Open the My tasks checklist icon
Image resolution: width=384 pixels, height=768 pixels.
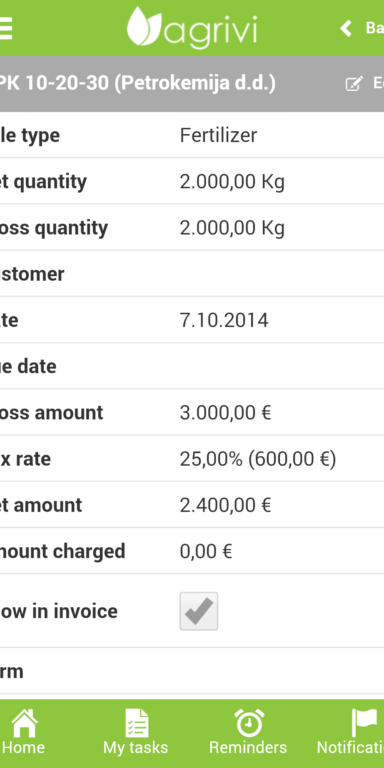(136, 723)
